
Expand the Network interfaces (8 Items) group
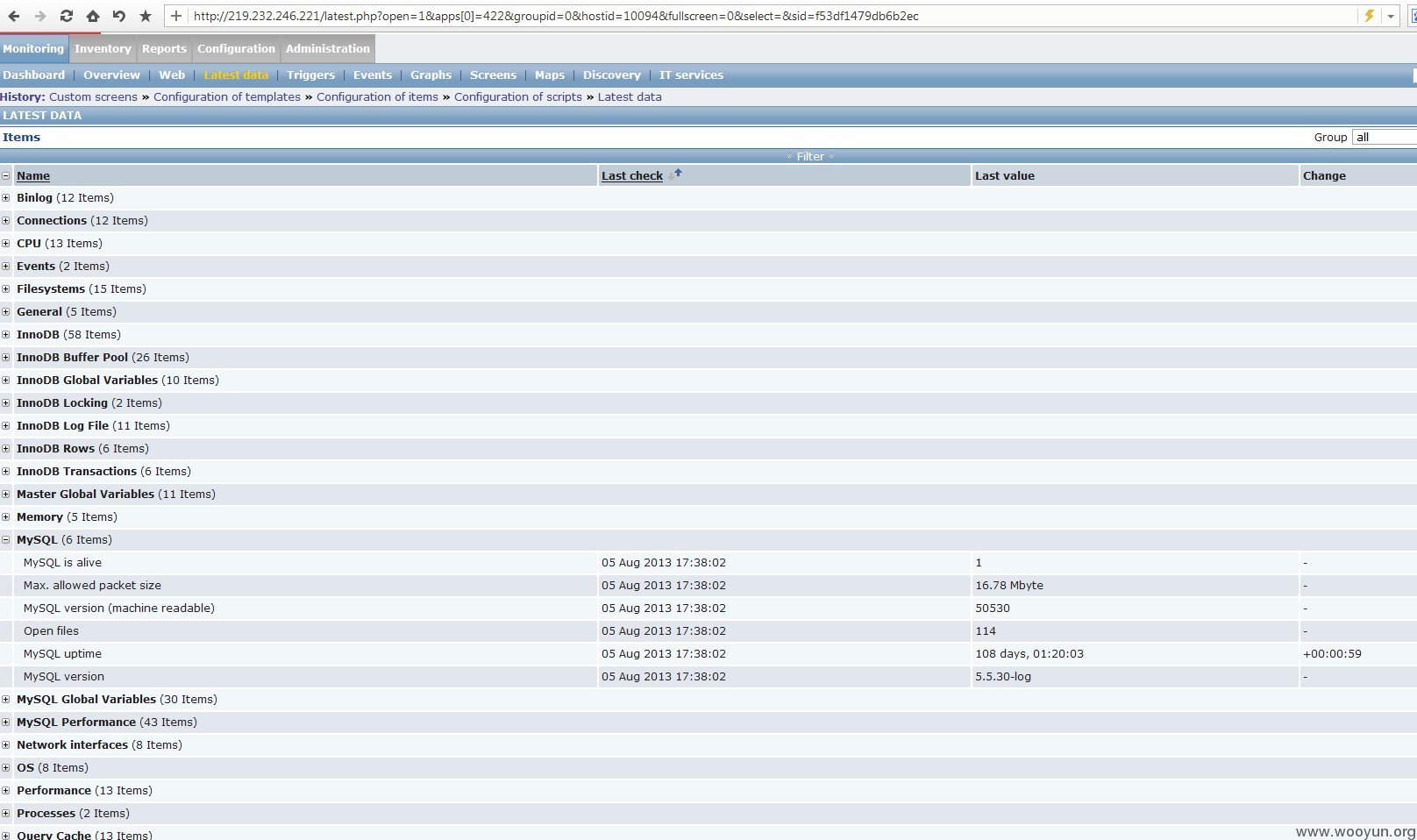click(6, 745)
